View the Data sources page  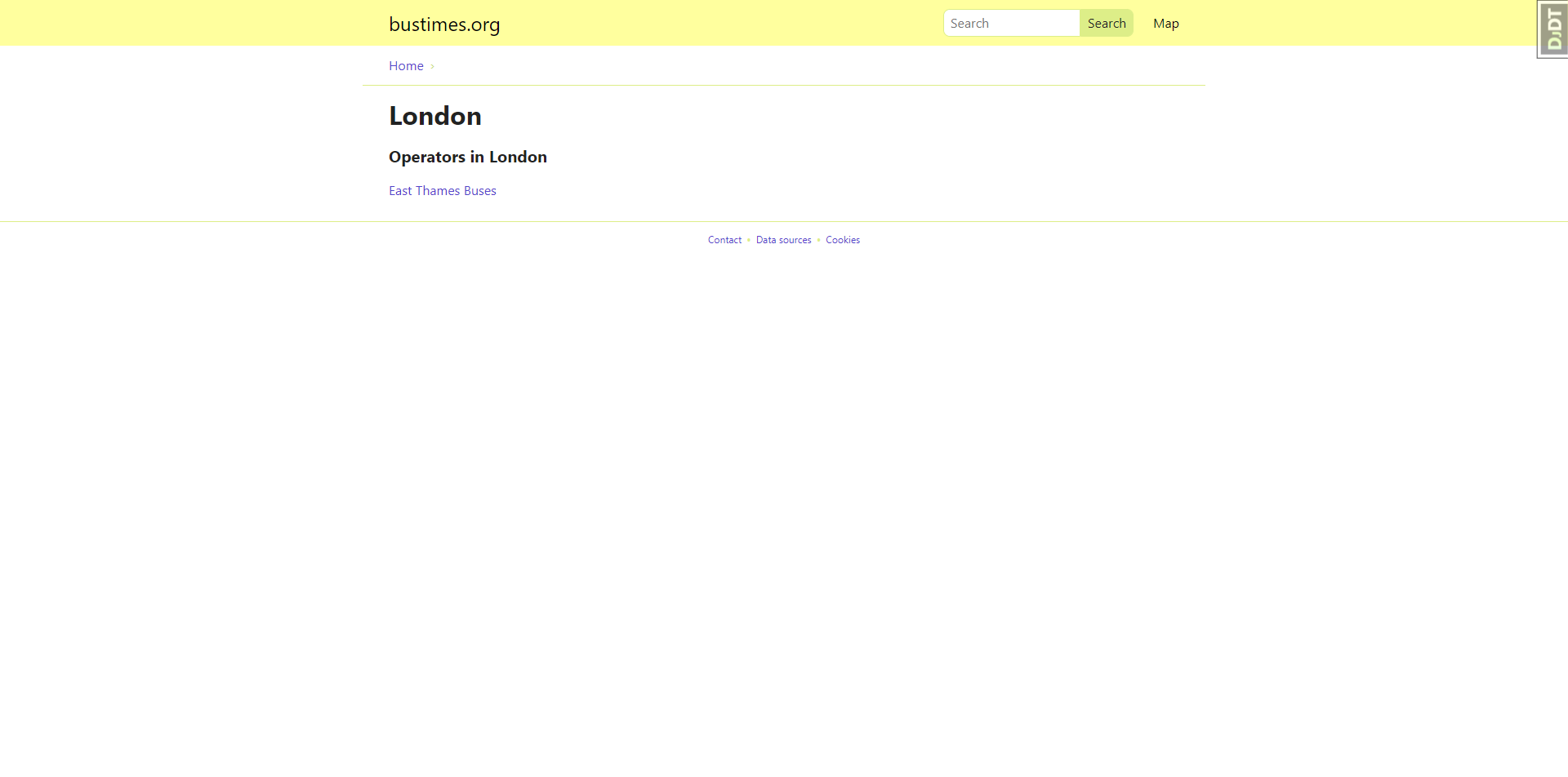tap(783, 240)
